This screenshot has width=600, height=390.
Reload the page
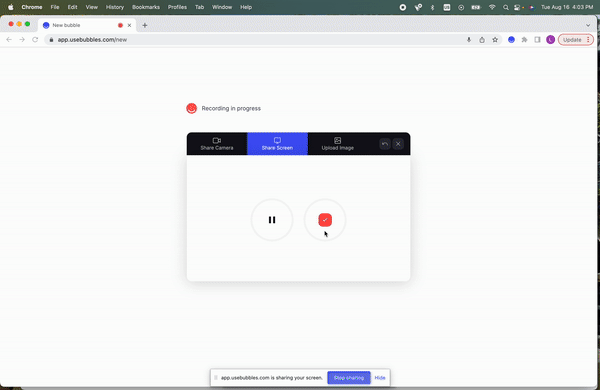coord(35,39)
